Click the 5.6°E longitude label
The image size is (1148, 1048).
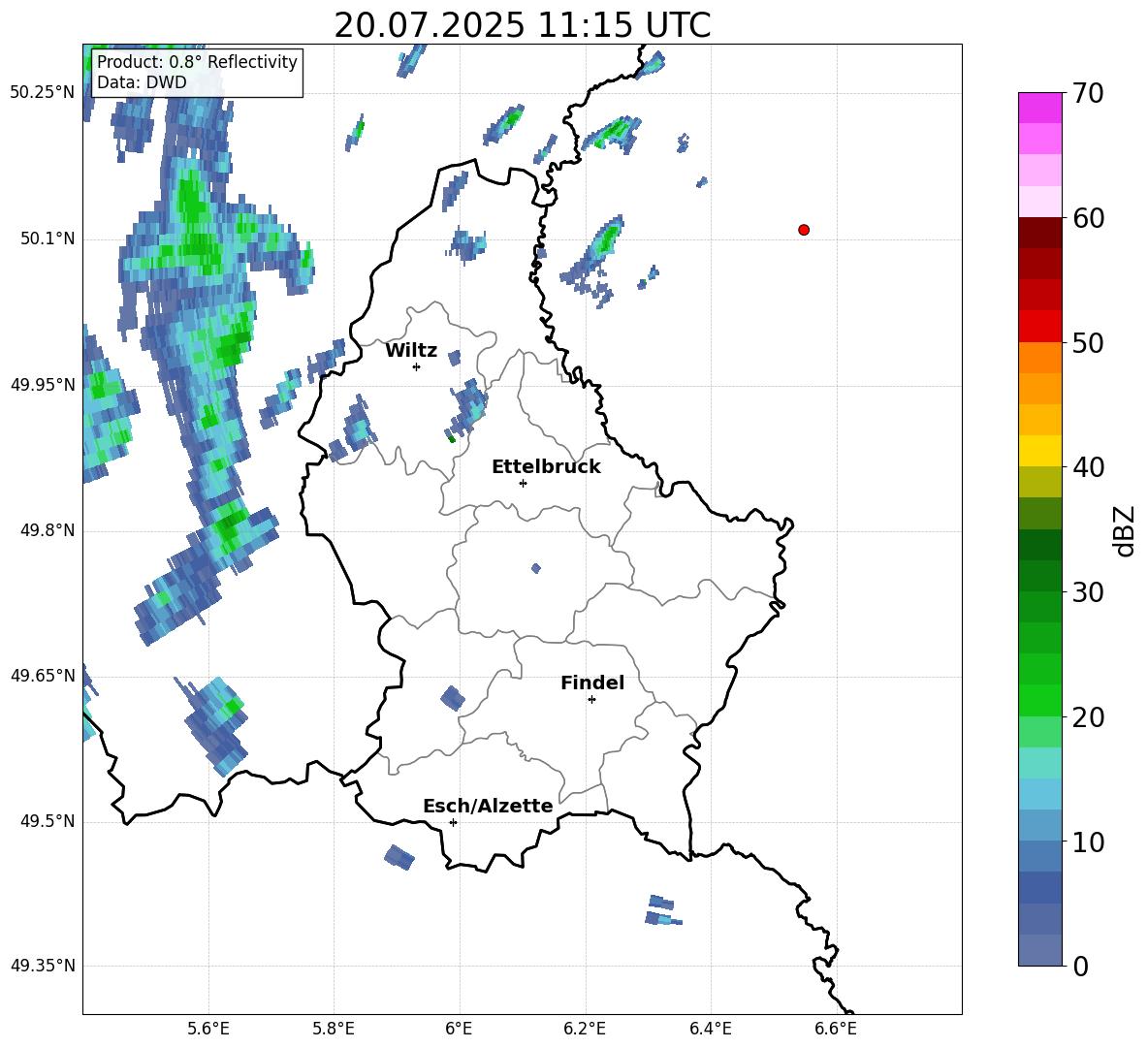(x=208, y=1029)
